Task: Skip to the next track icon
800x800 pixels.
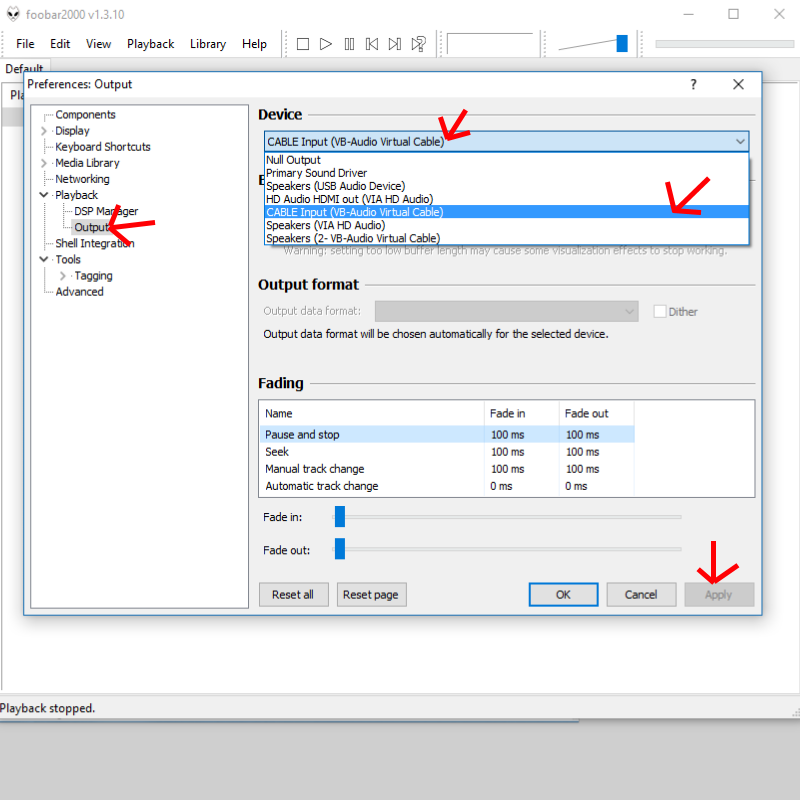Action: 395,44
